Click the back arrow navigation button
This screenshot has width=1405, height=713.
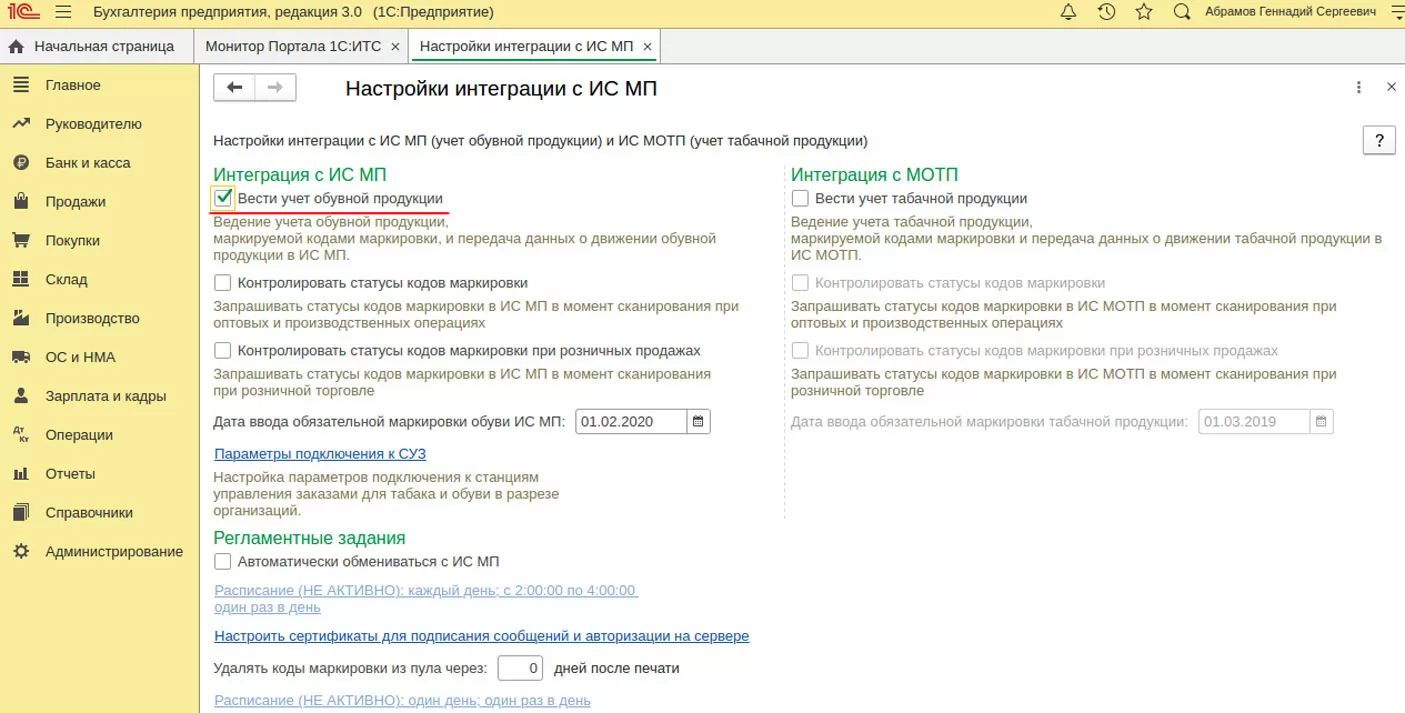[235, 88]
